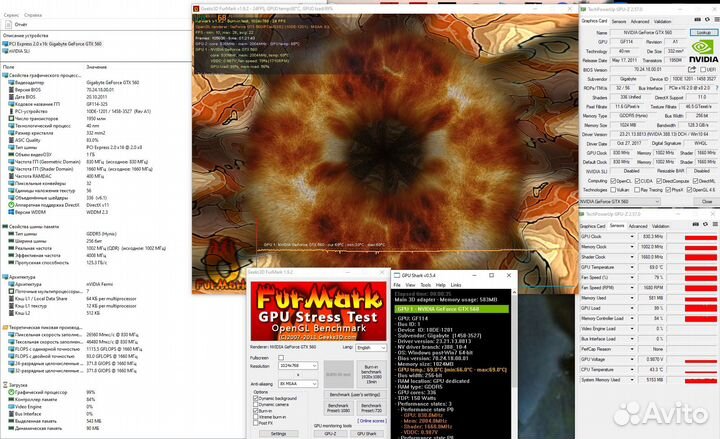The width and height of the screenshot is (720, 439).
Task: Click the NVIDIA logo in GPU-Z
Action: tap(703, 51)
